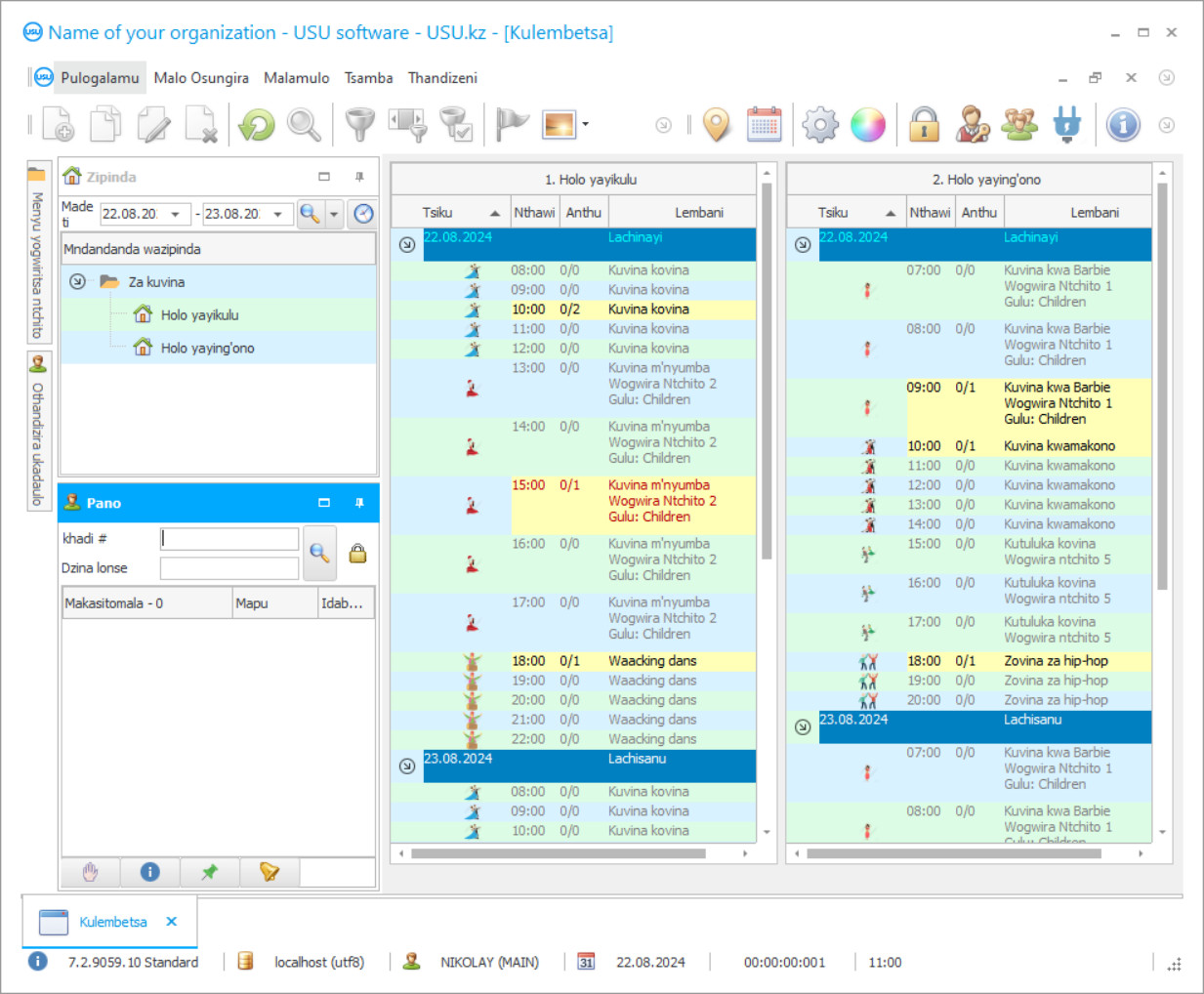Click the Tsiku column header in Holo yayikulu
The image size is (1204, 994).
(x=437, y=213)
